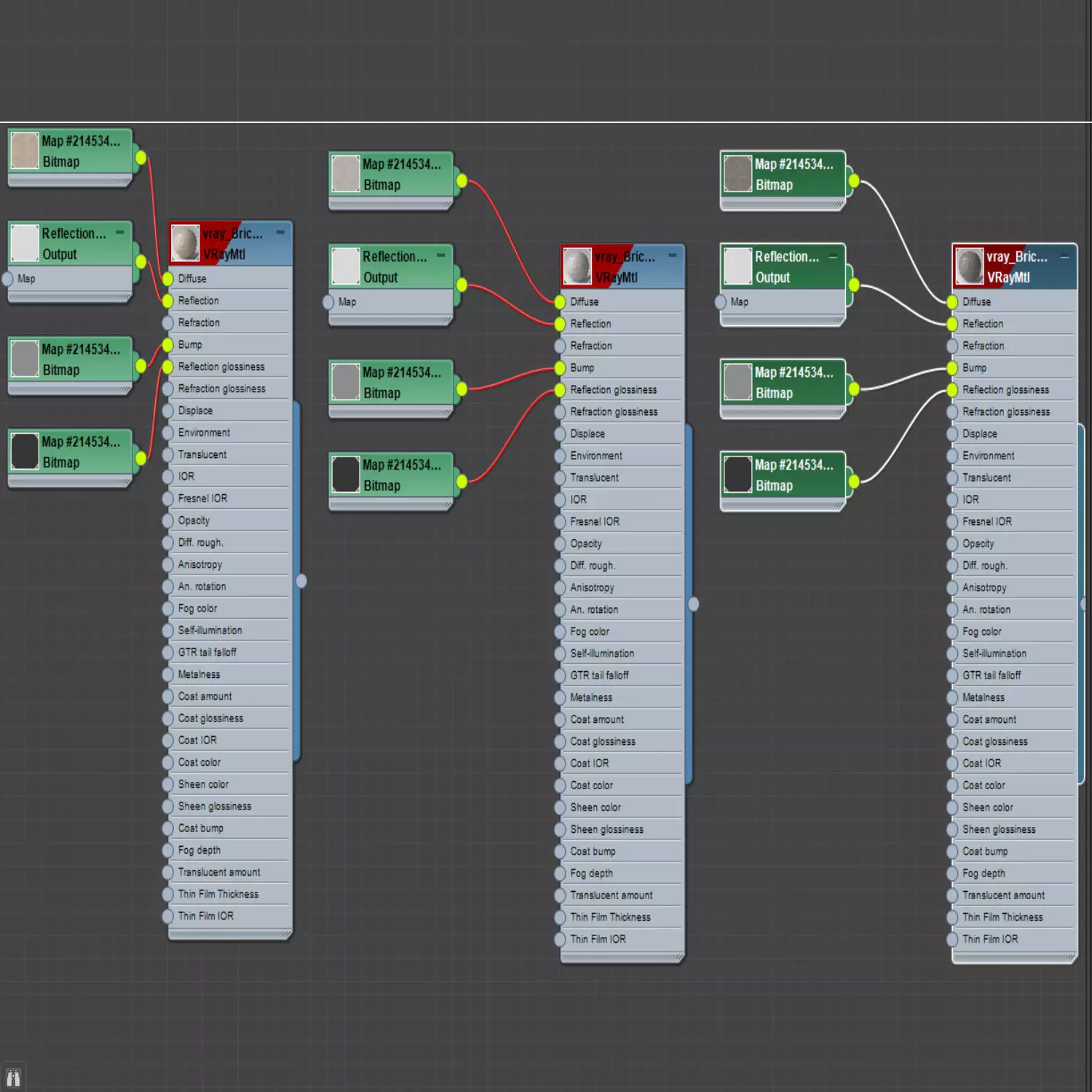1092x1092 pixels.
Task: Select 'Thin Film IOR' row in the leftmost VRayMtl
Action: (230, 916)
